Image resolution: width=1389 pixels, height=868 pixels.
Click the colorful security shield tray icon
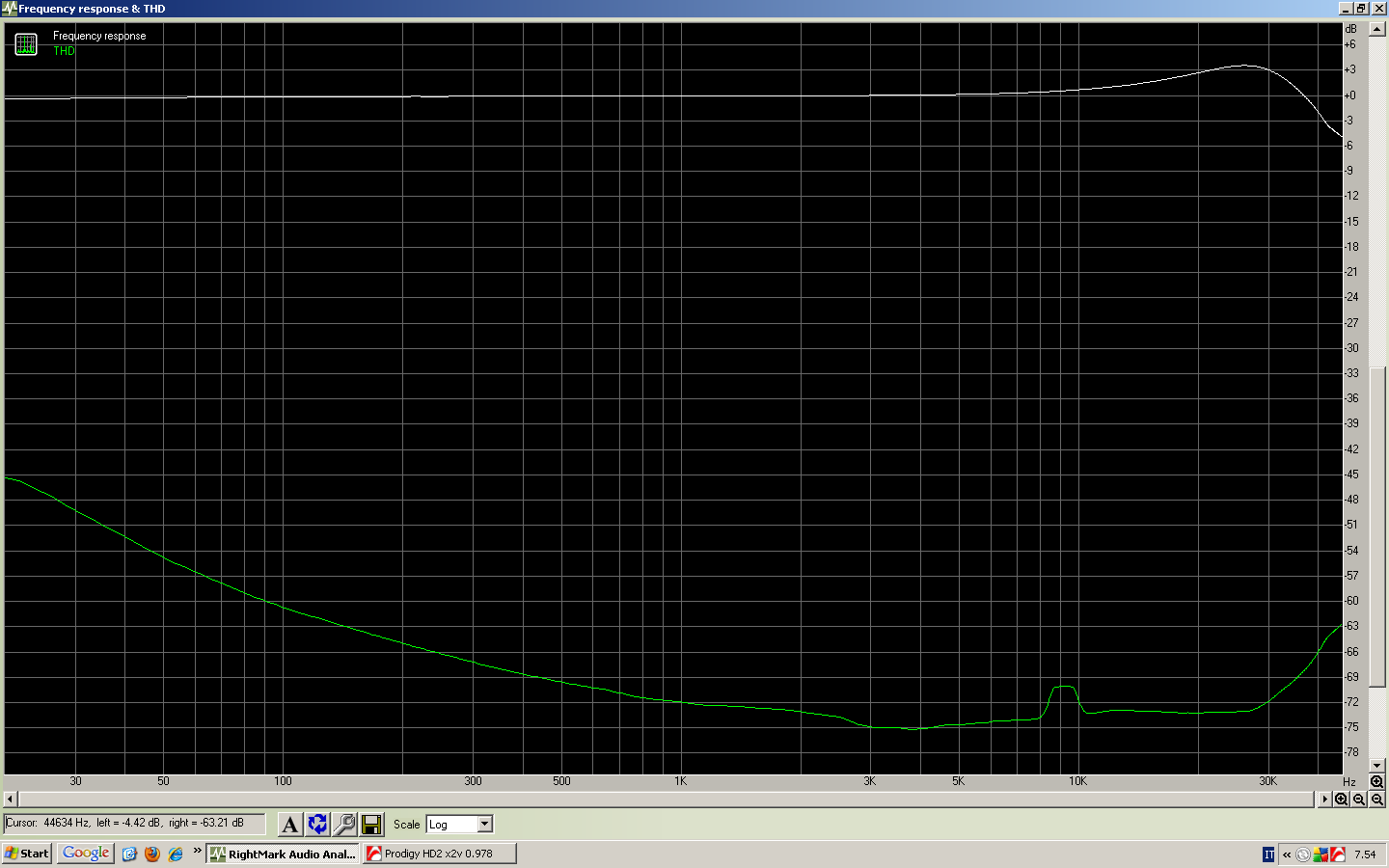click(1321, 854)
